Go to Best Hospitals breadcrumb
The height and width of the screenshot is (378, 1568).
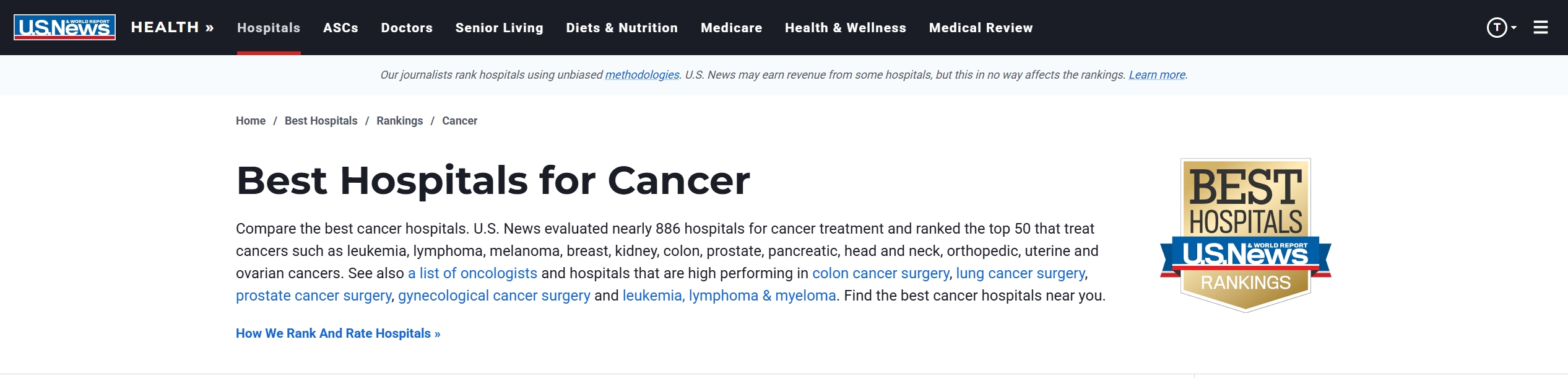pyautogui.click(x=321, y=121)
